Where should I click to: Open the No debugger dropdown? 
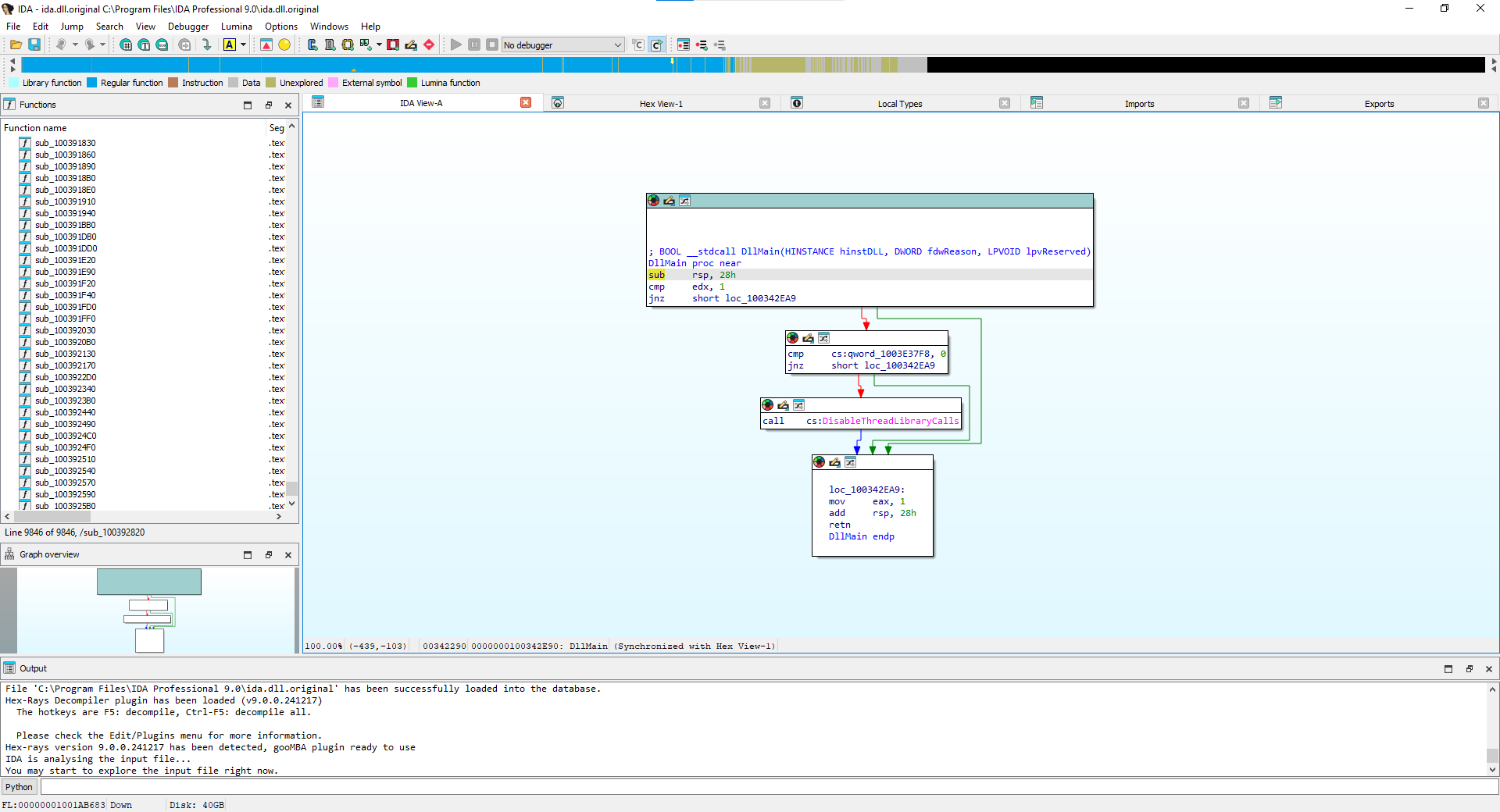(562, 45)
